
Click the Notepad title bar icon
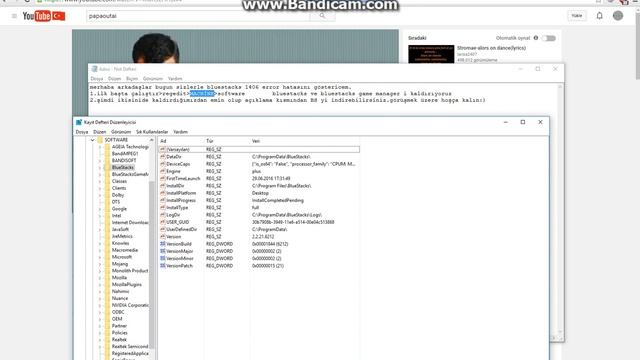[95, 69]
